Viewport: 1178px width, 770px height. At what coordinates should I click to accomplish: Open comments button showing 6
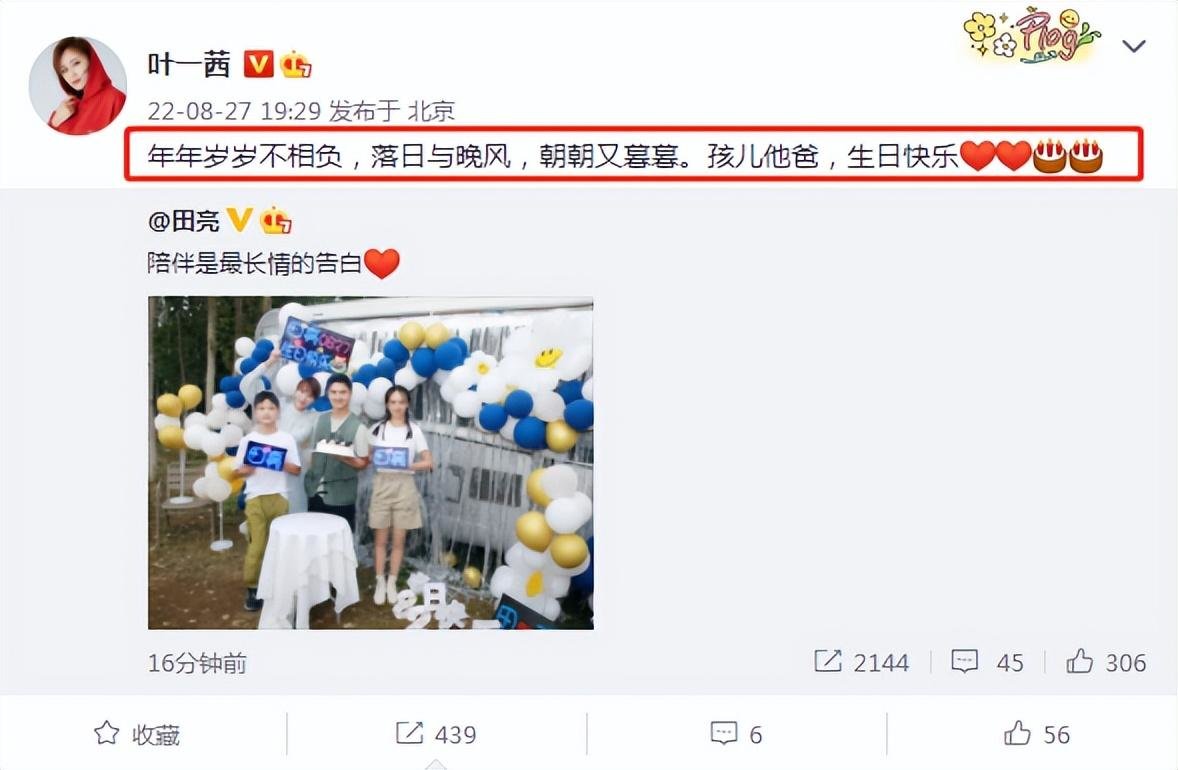[736, 734]
